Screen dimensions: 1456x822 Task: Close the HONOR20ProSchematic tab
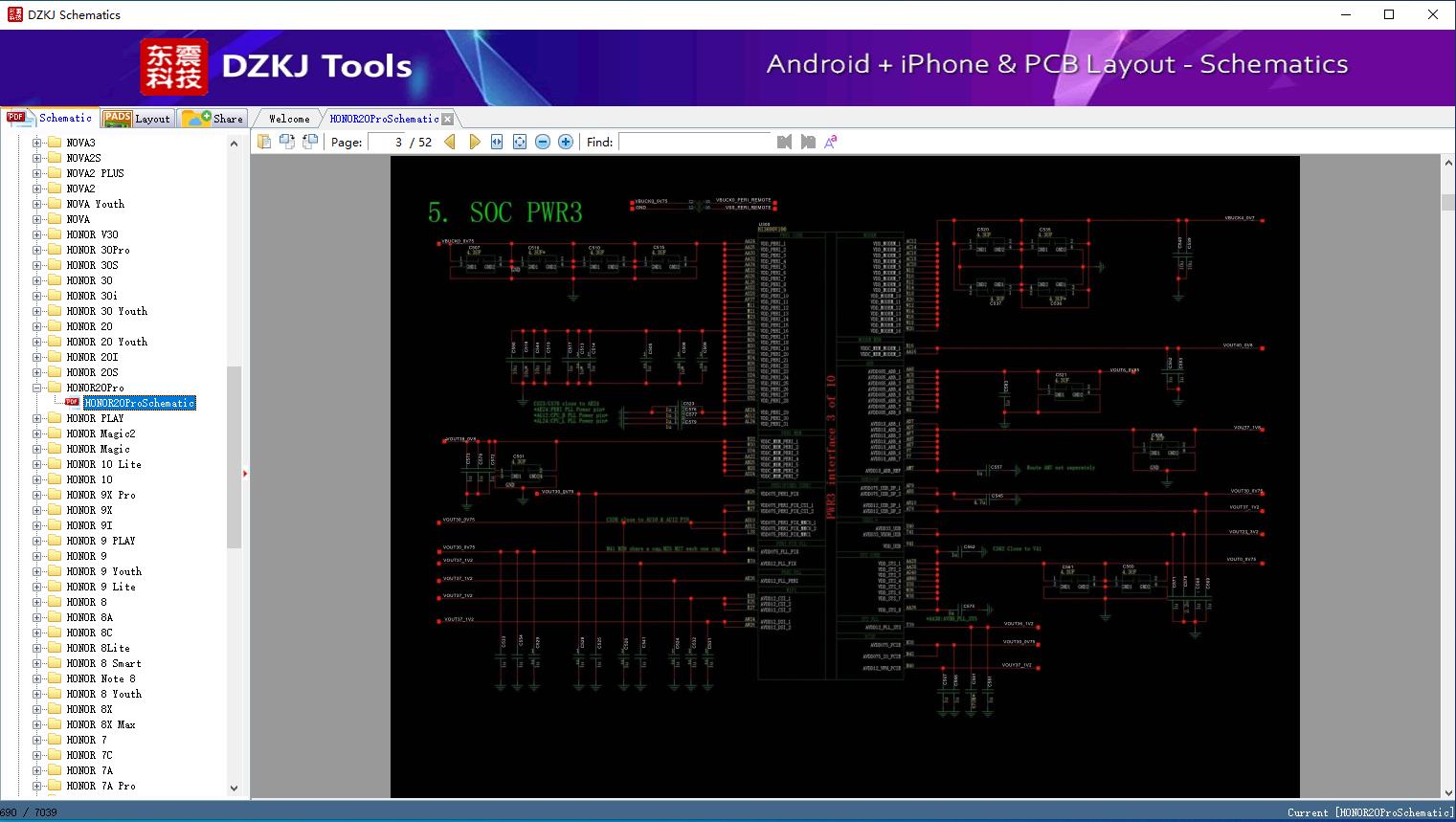point(447,119)
